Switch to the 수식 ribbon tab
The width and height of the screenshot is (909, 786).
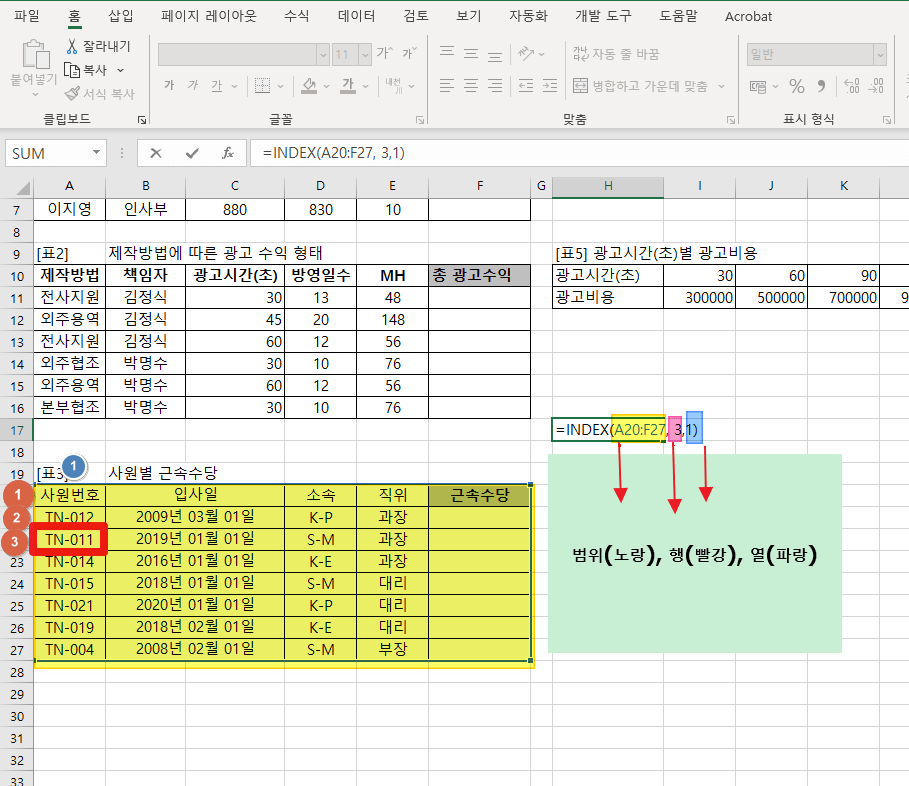pos(296,16)
